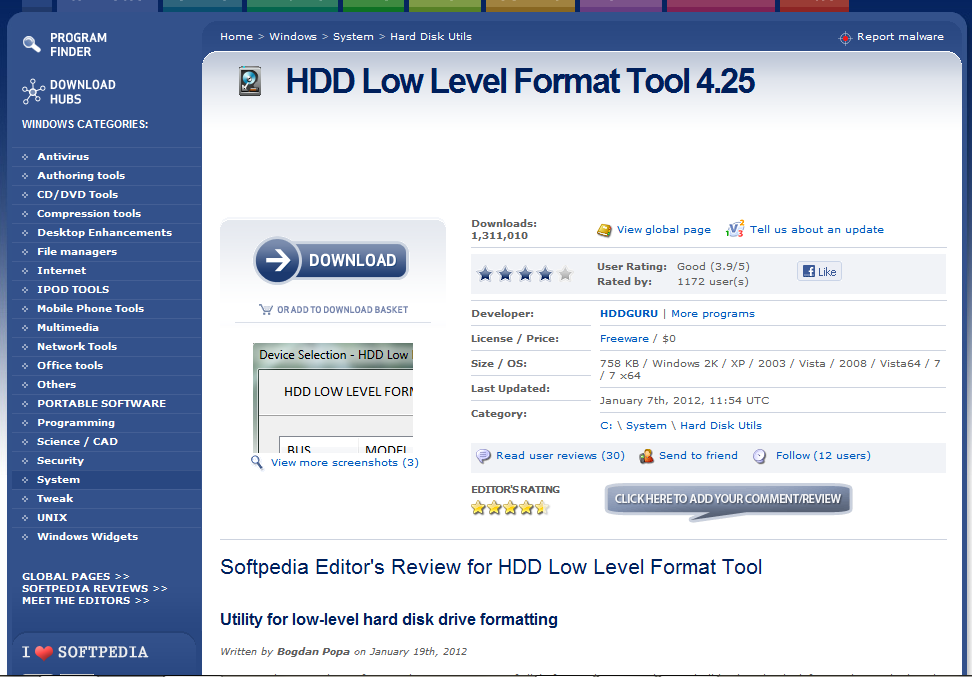Open the Security category
Viewport: 972px width, 677px height.
pos(60,461)
